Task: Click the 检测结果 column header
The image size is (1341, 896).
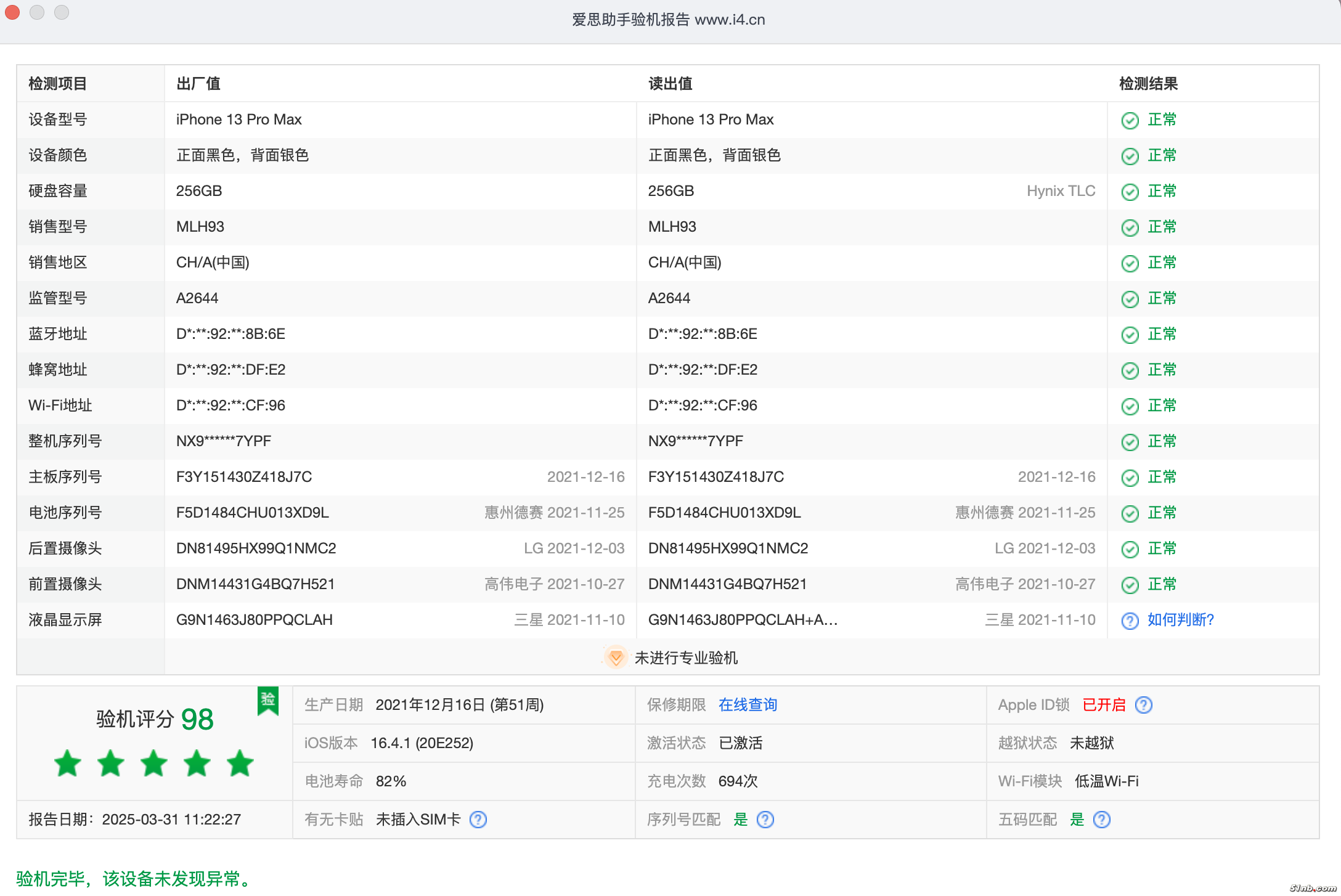Action: [x=1148, y=84]
